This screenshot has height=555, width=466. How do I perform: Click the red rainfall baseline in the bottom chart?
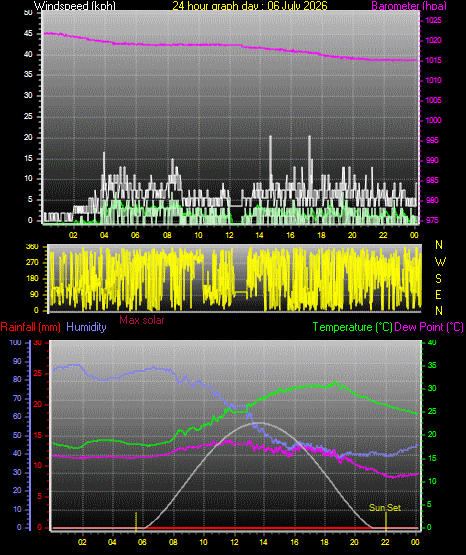pos(235,528)
